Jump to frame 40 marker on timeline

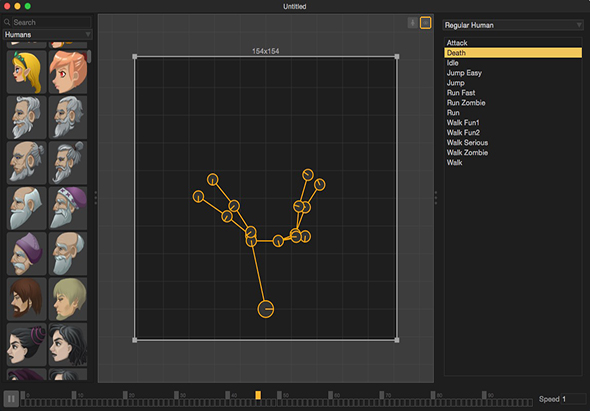tap(228, 395)
